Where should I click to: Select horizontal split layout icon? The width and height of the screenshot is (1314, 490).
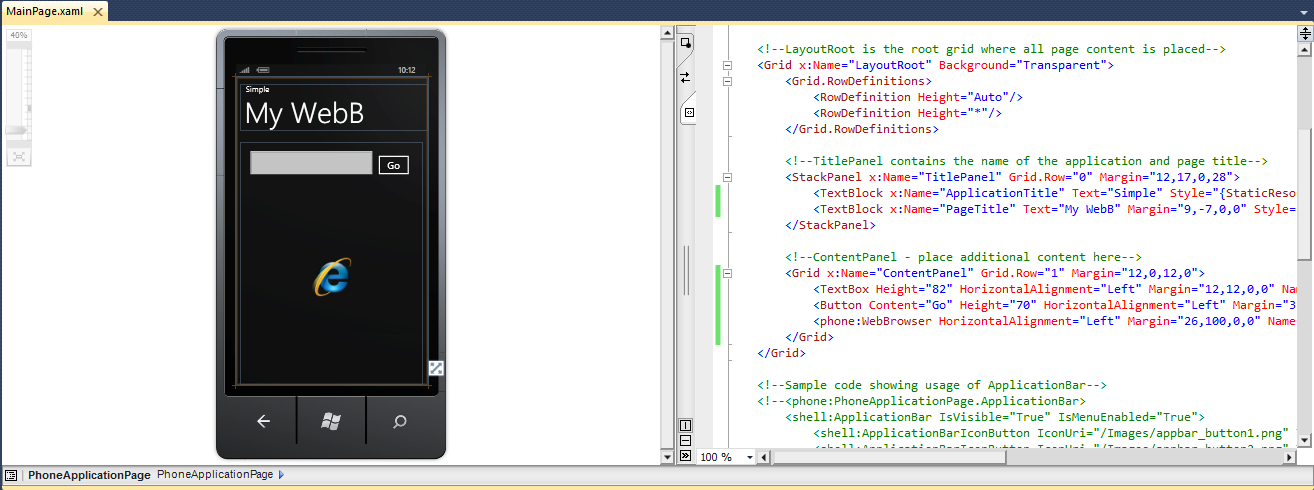685,440
